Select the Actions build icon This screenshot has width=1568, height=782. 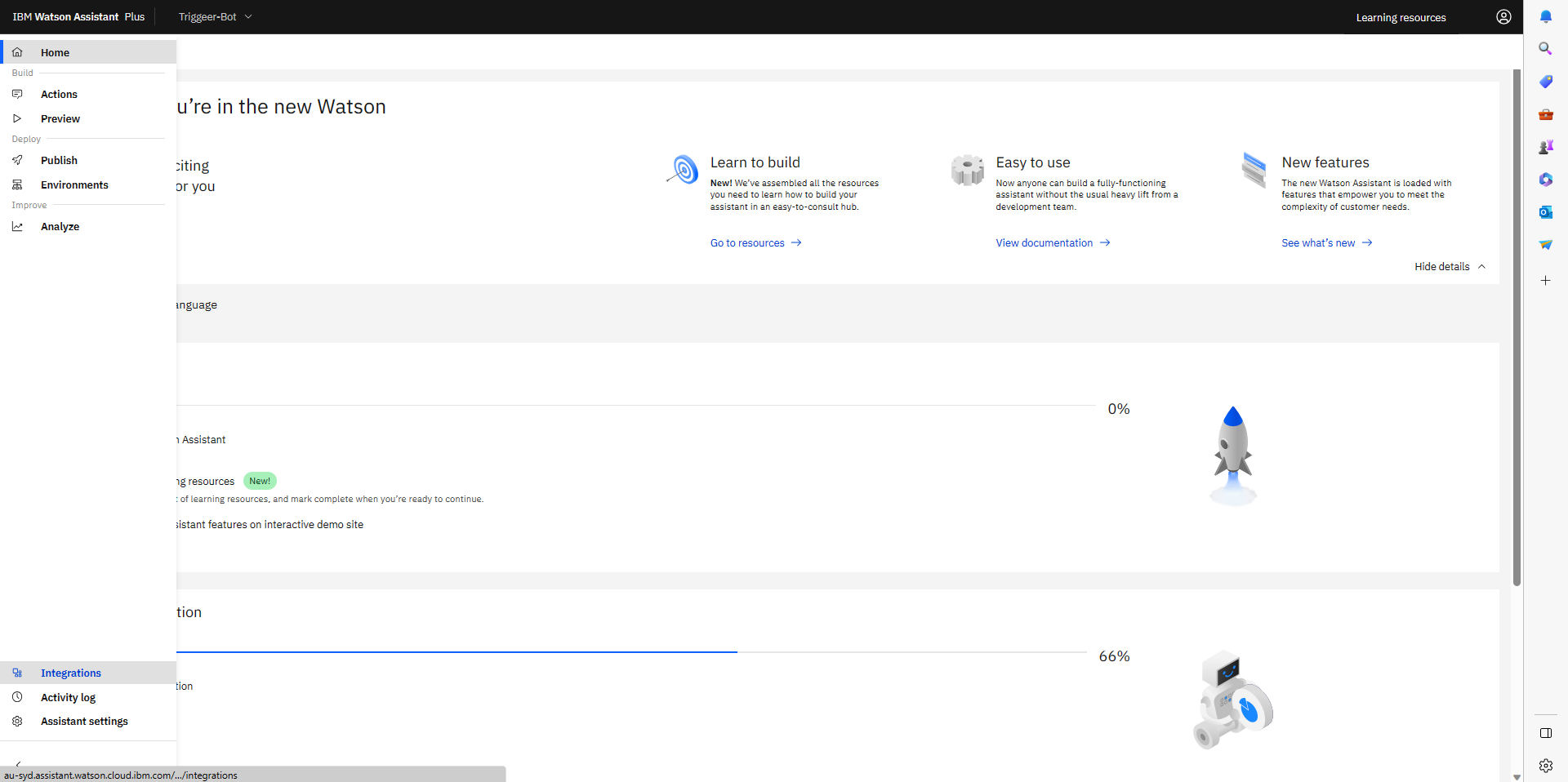point(18,94)
